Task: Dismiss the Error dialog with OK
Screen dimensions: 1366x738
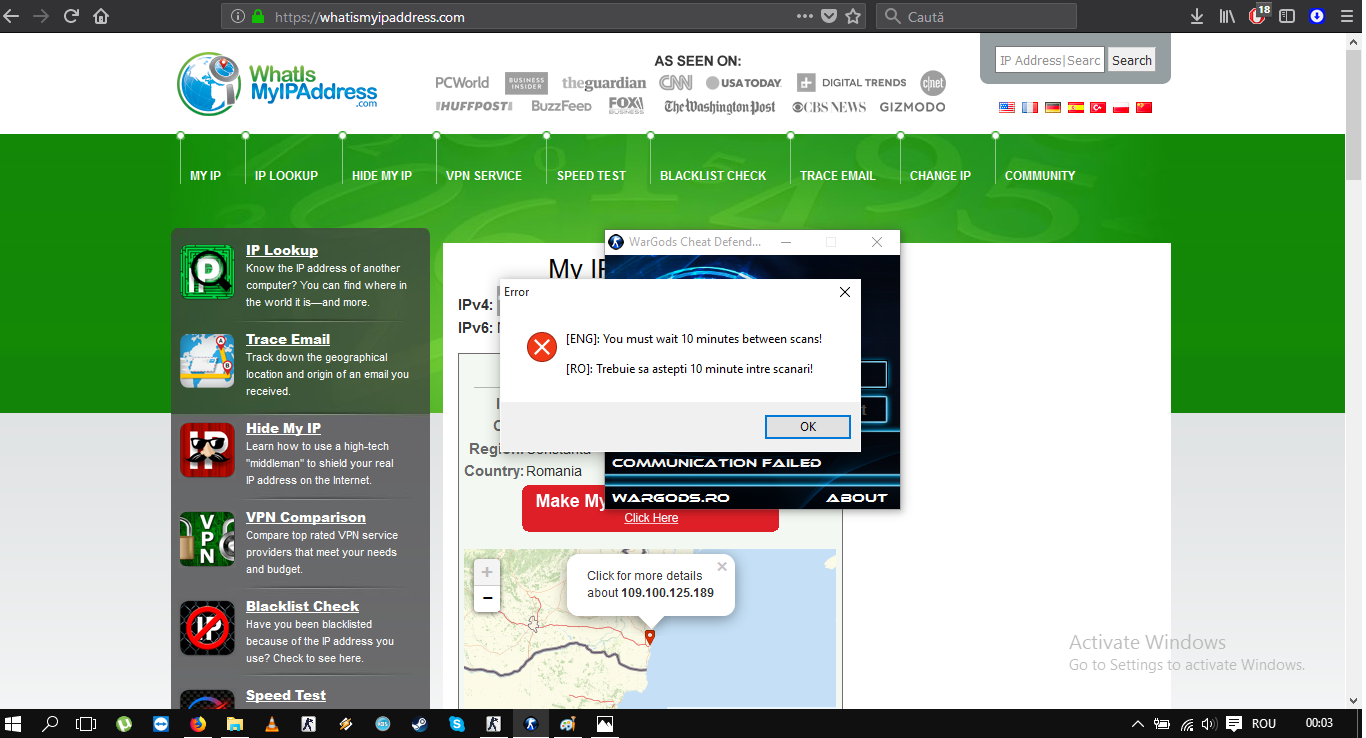Action: pos(808,427)
